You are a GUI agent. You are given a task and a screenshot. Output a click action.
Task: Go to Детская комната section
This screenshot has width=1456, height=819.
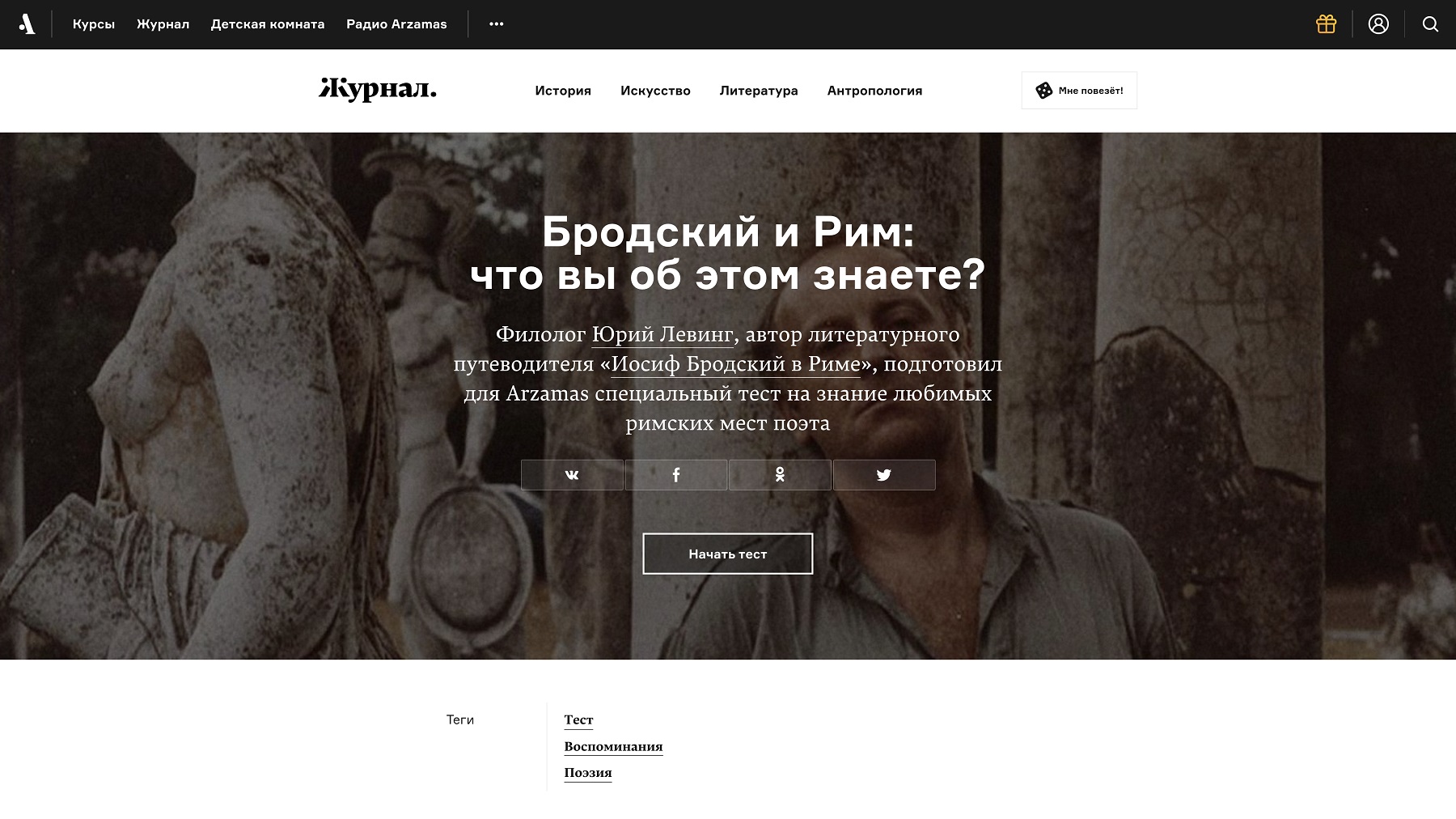268,24
